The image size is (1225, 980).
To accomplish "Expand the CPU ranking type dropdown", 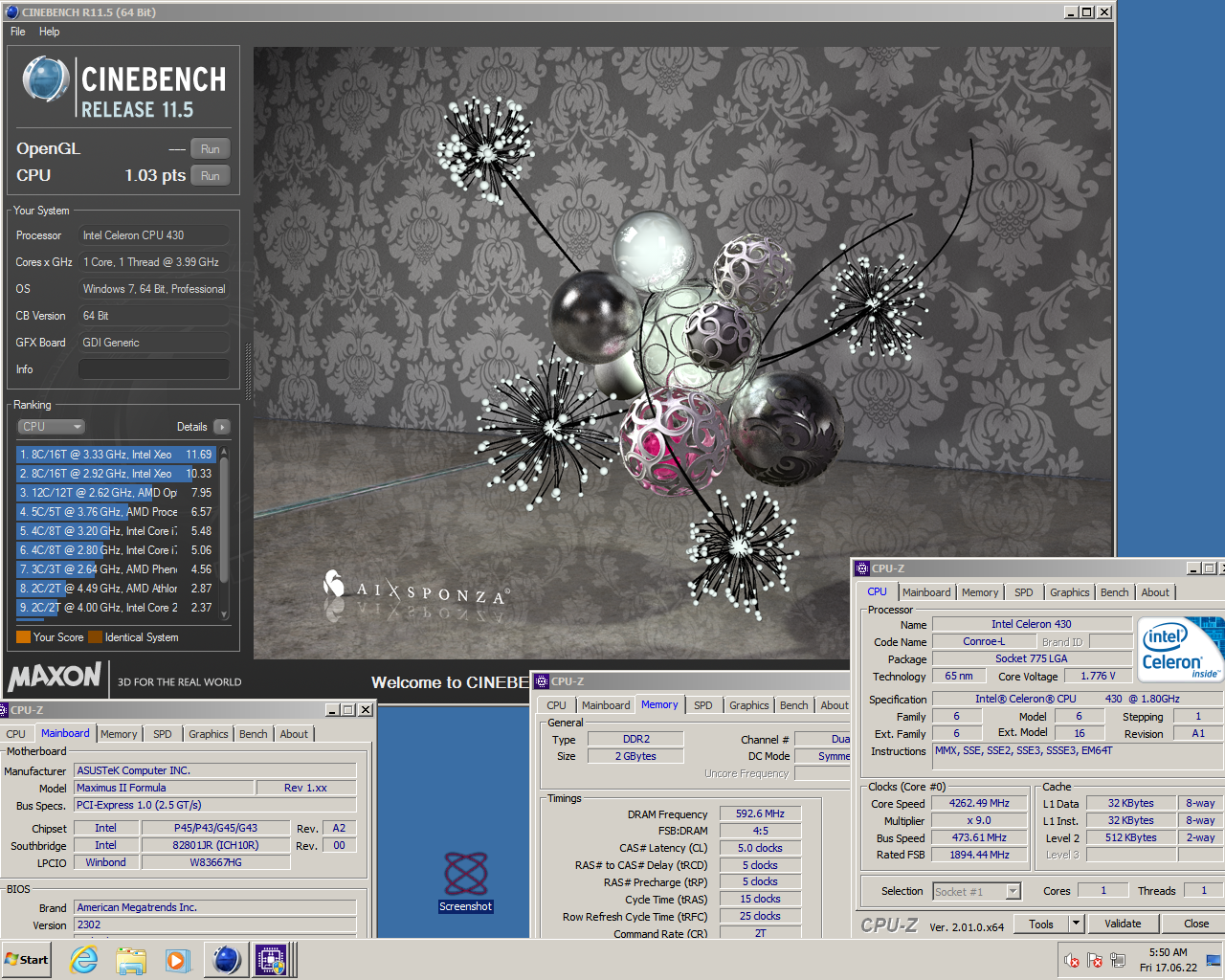I will (x=52, y=427).
